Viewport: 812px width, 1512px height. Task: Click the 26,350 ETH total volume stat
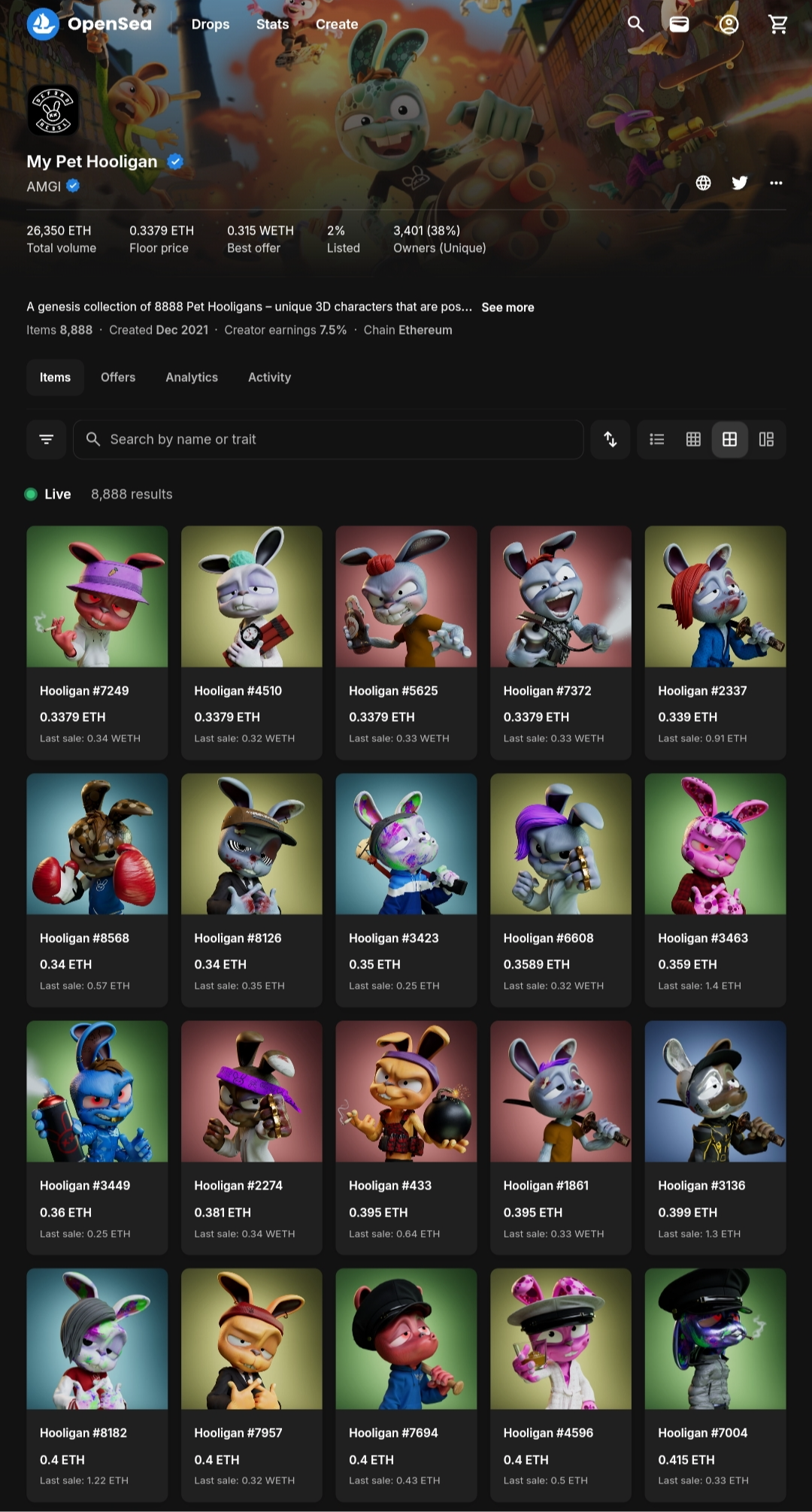(x=61, y=239)
